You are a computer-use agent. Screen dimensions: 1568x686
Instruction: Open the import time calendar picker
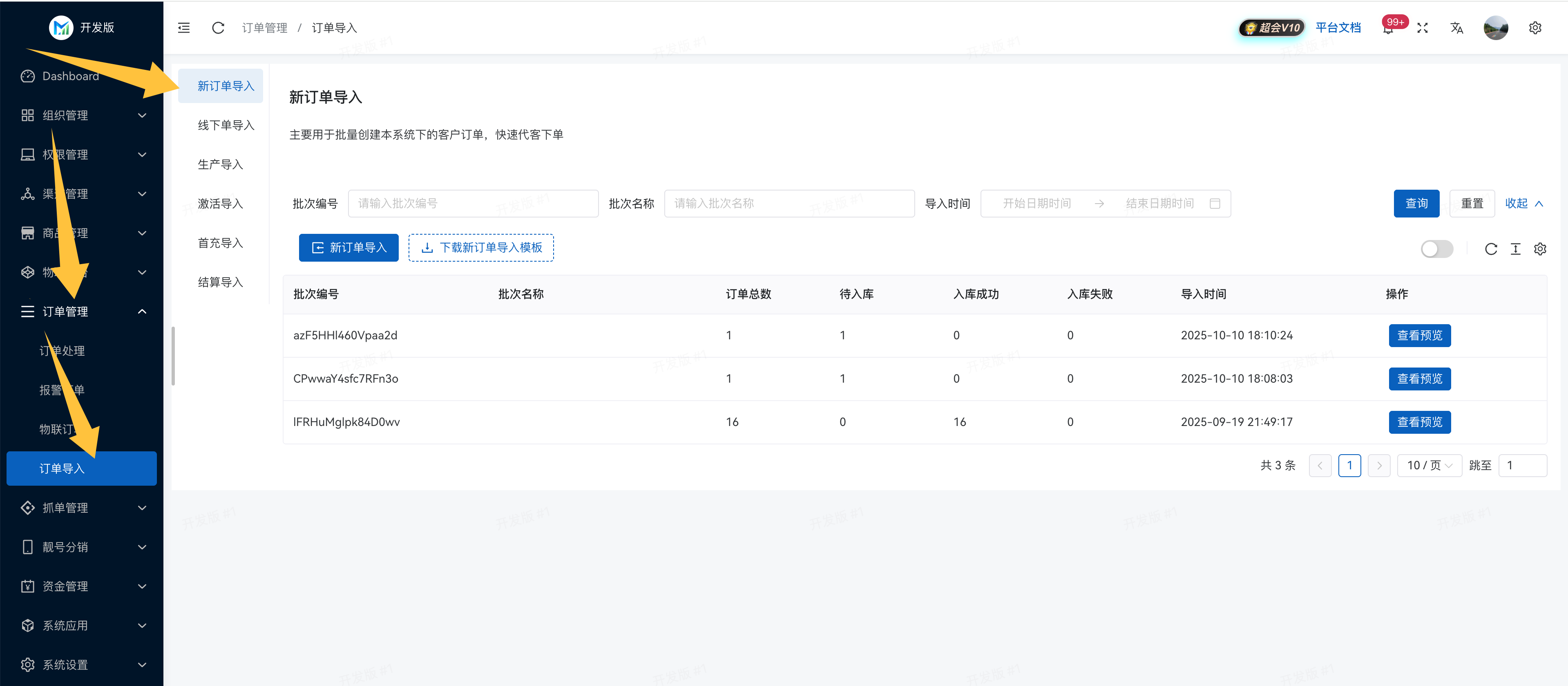(x=1215, y=204)
